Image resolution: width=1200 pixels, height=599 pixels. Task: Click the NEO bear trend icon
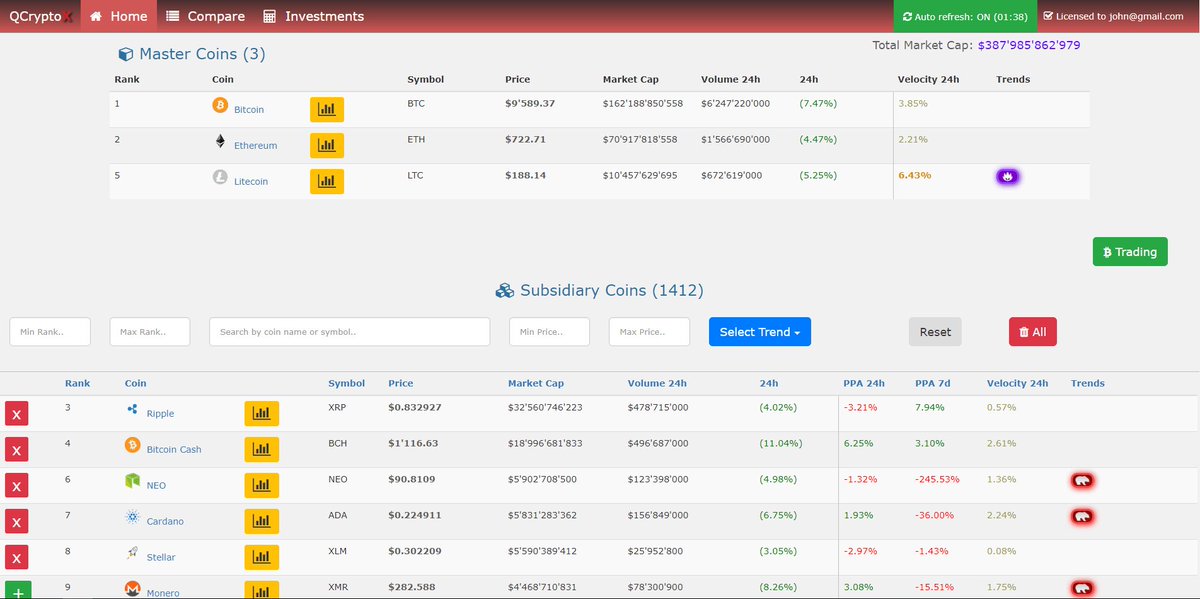point(1082,481)
